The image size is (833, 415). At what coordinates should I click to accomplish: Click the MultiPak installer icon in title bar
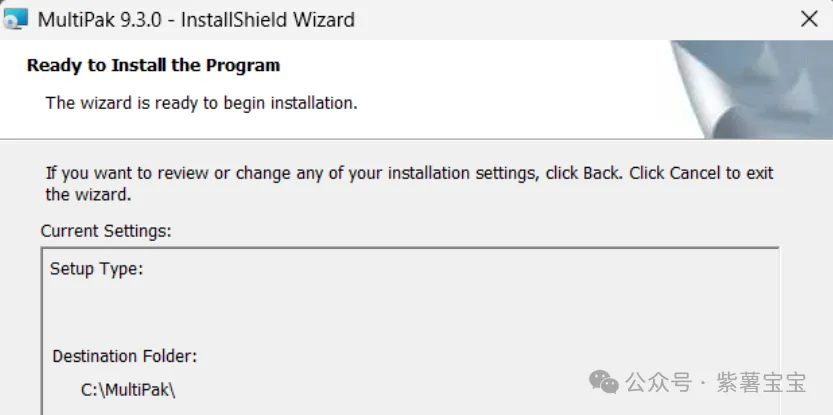[x=16, y=19]
